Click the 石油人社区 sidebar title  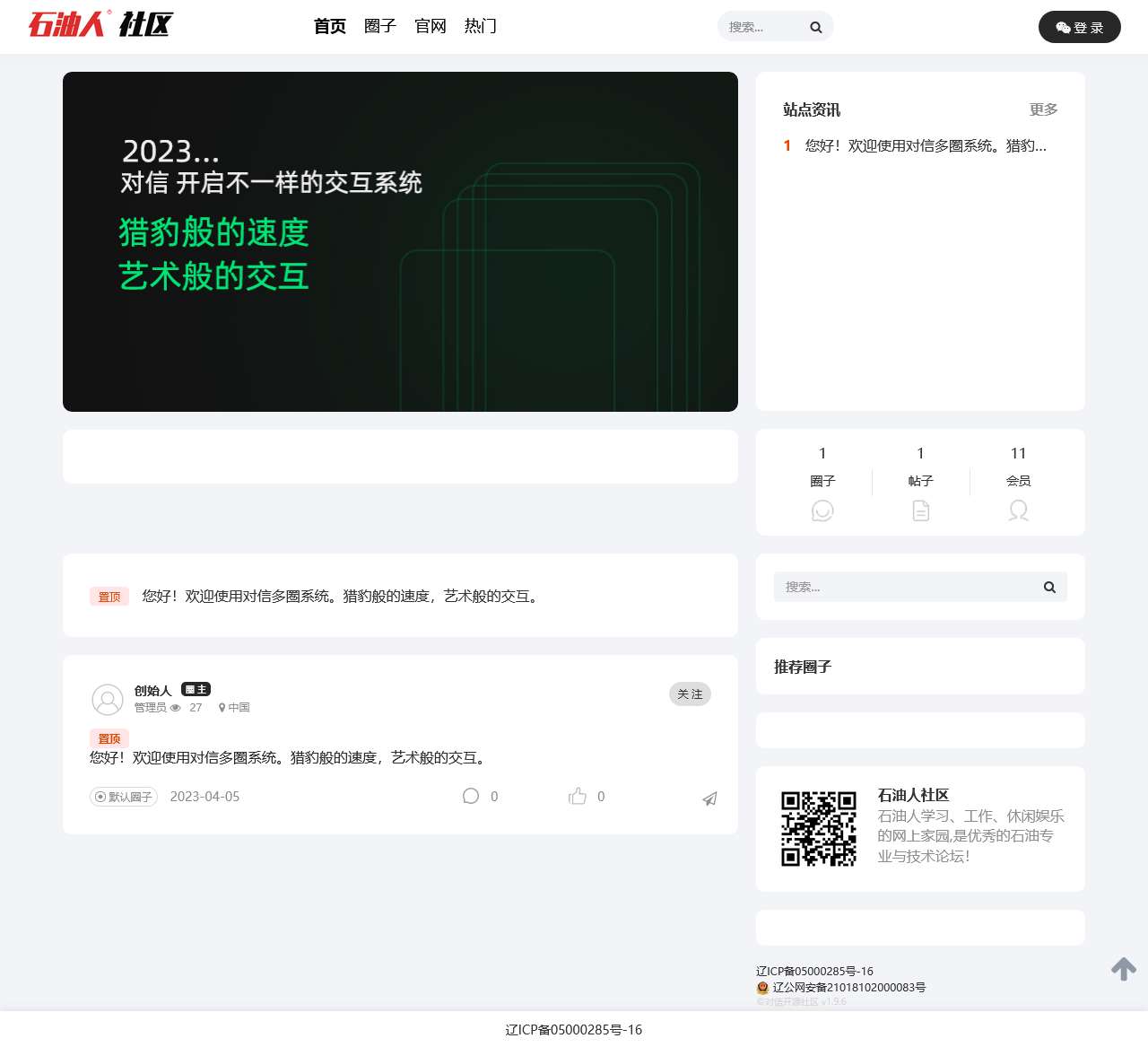point(913,795)
